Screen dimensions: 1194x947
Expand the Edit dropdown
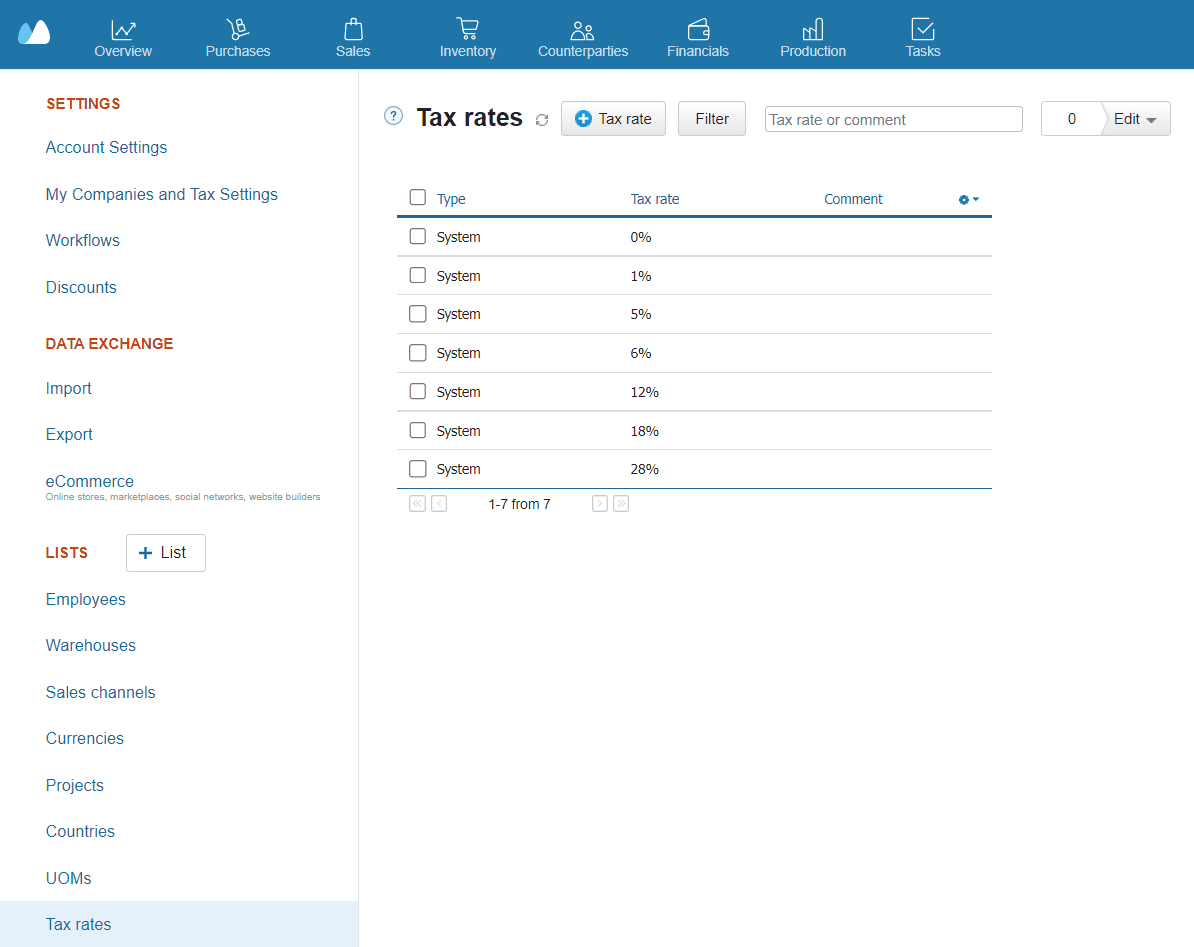pos(1135,119)
